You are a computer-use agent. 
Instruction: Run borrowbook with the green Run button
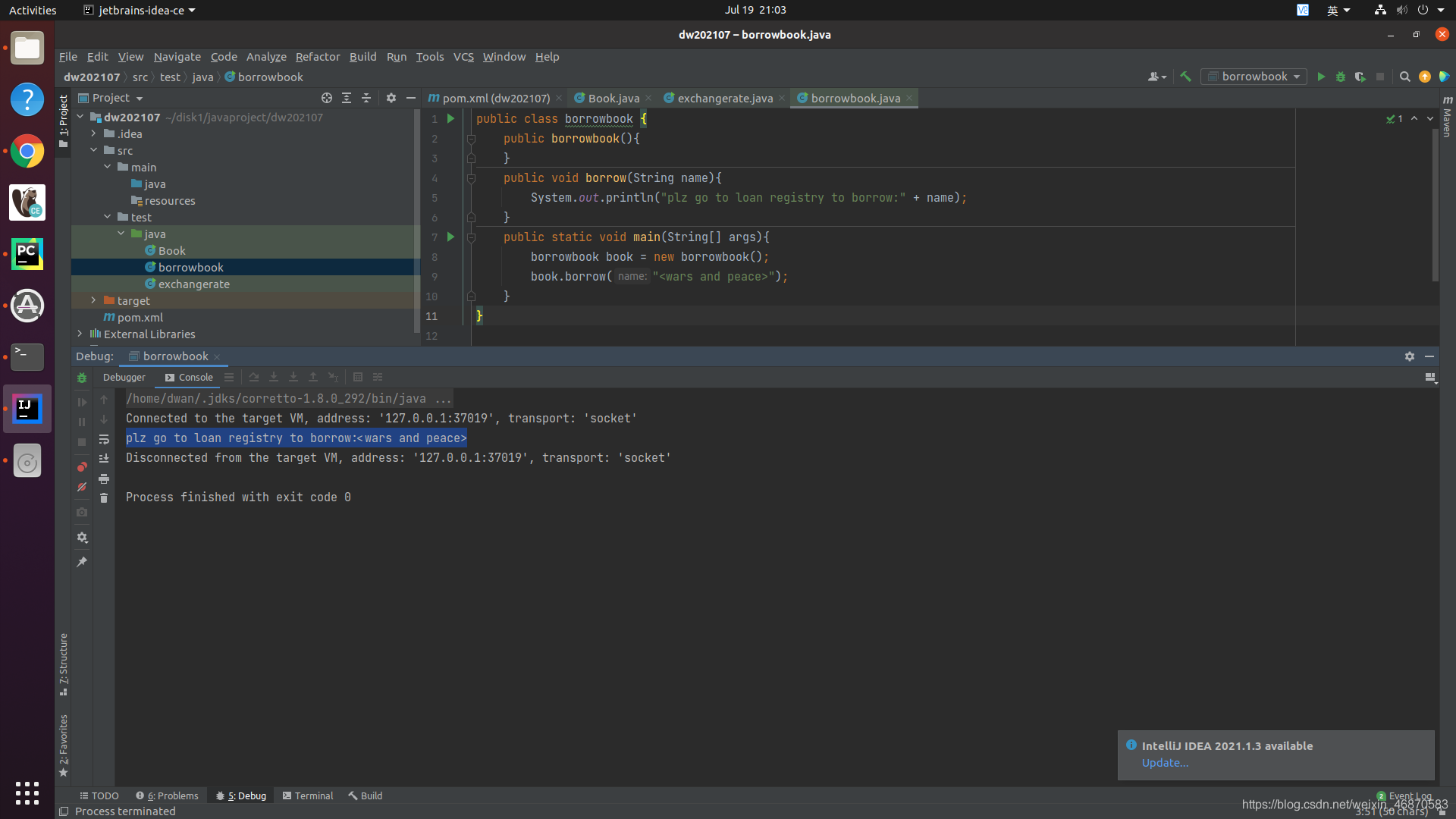pos(1321,77)
